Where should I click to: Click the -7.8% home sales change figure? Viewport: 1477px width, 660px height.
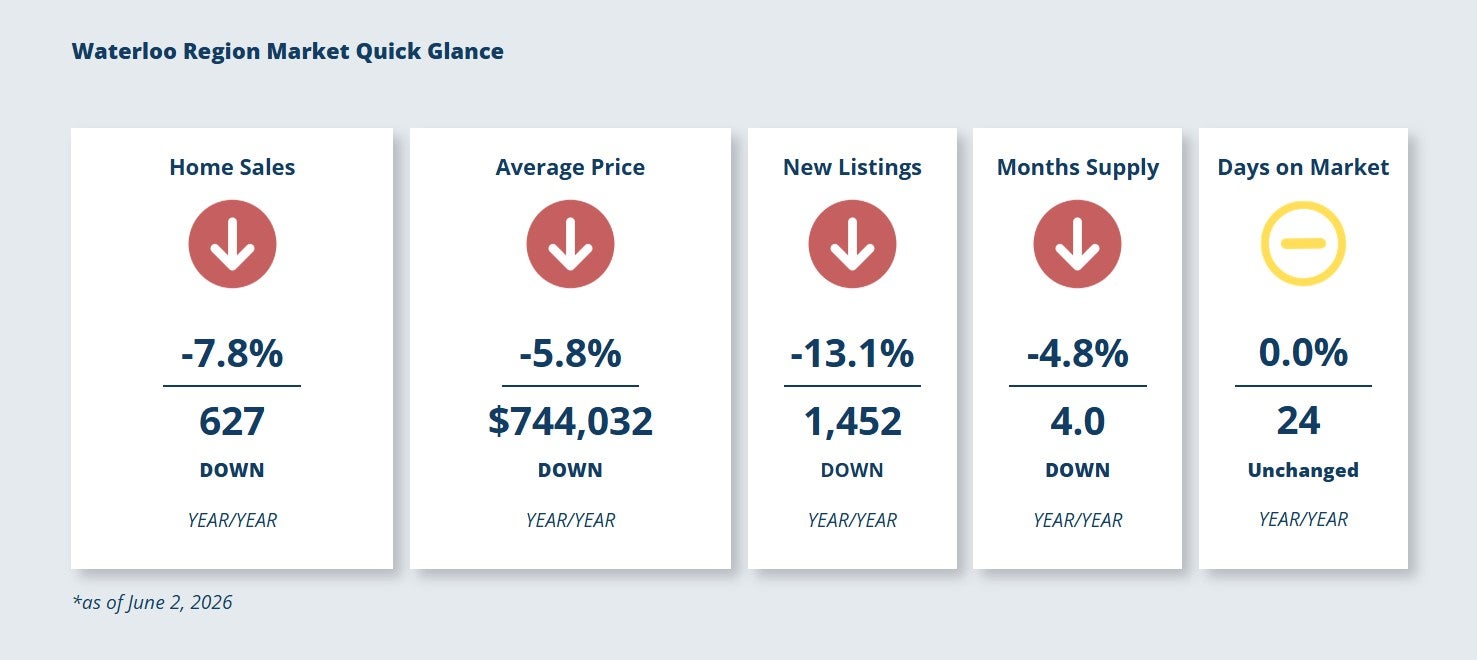tap(232, 353)
